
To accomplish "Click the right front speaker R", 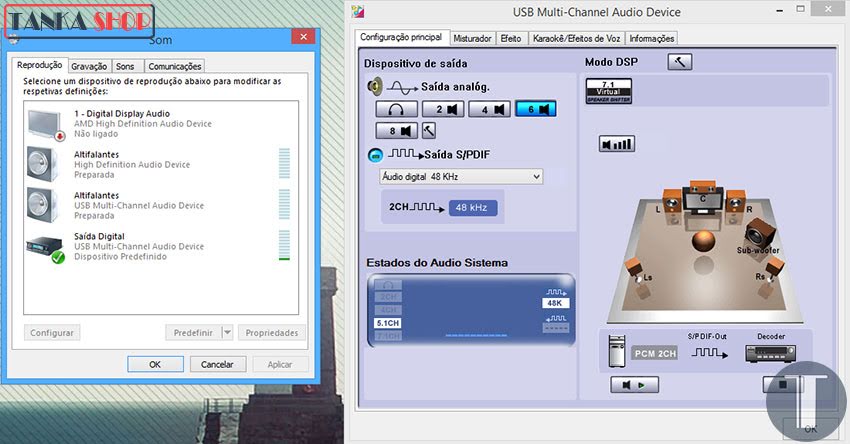I will point(736,202).
